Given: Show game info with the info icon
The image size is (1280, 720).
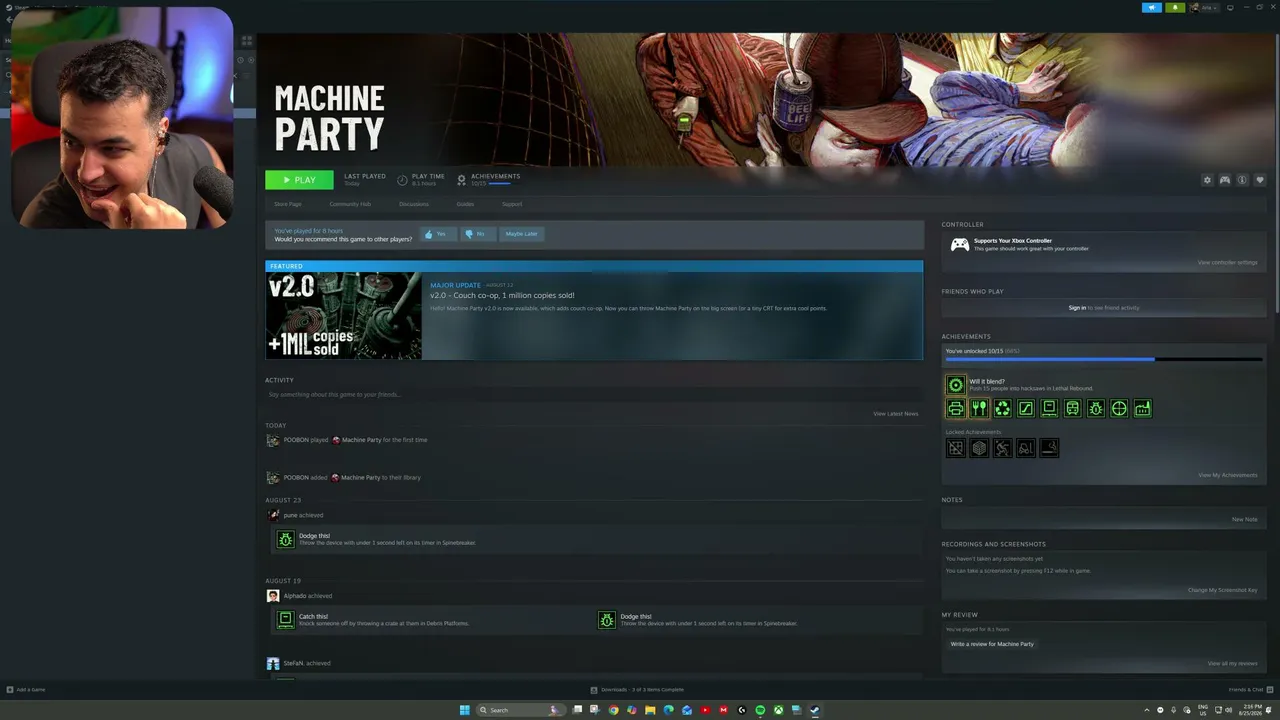Looking at the screenshot, I should [x=1242, y=180].
